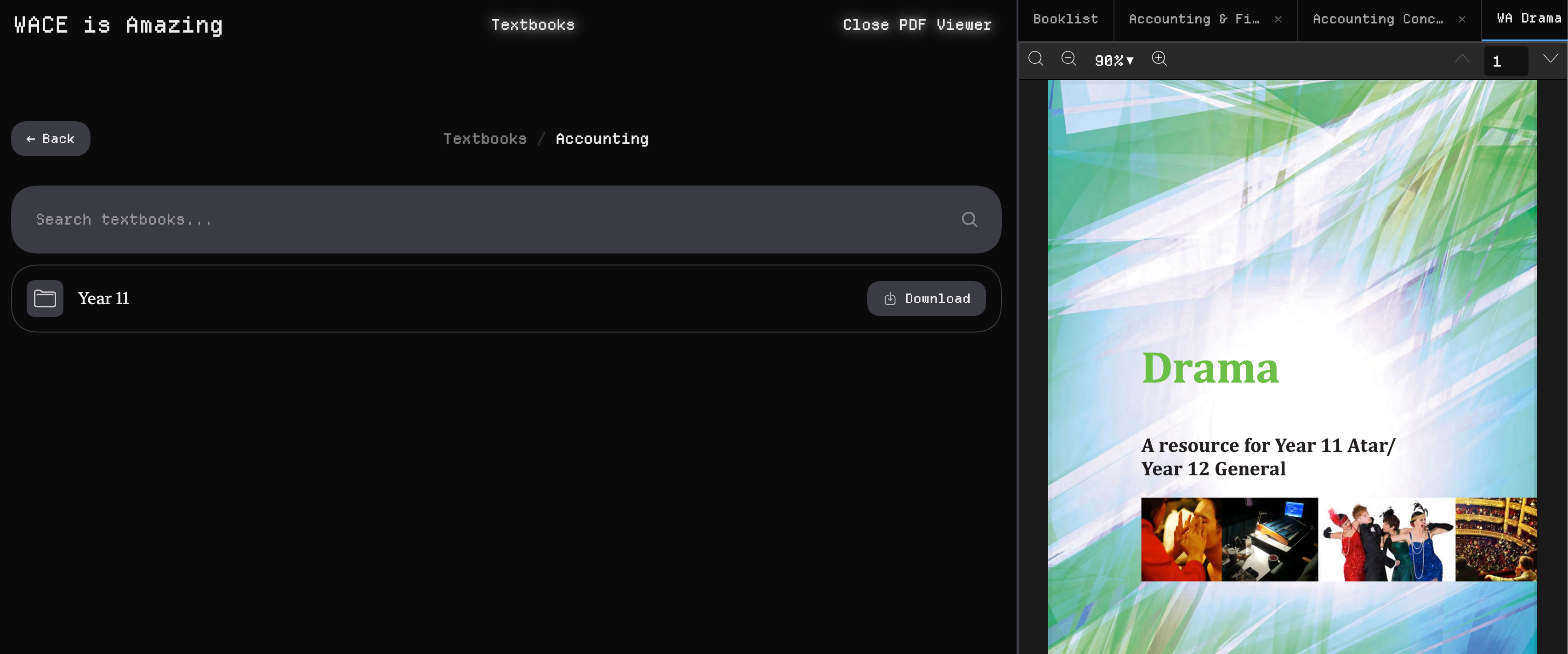Screen dimensions: 1568x654
Task: Click the PDF page number field
Action: click(x=1506, y=61)
